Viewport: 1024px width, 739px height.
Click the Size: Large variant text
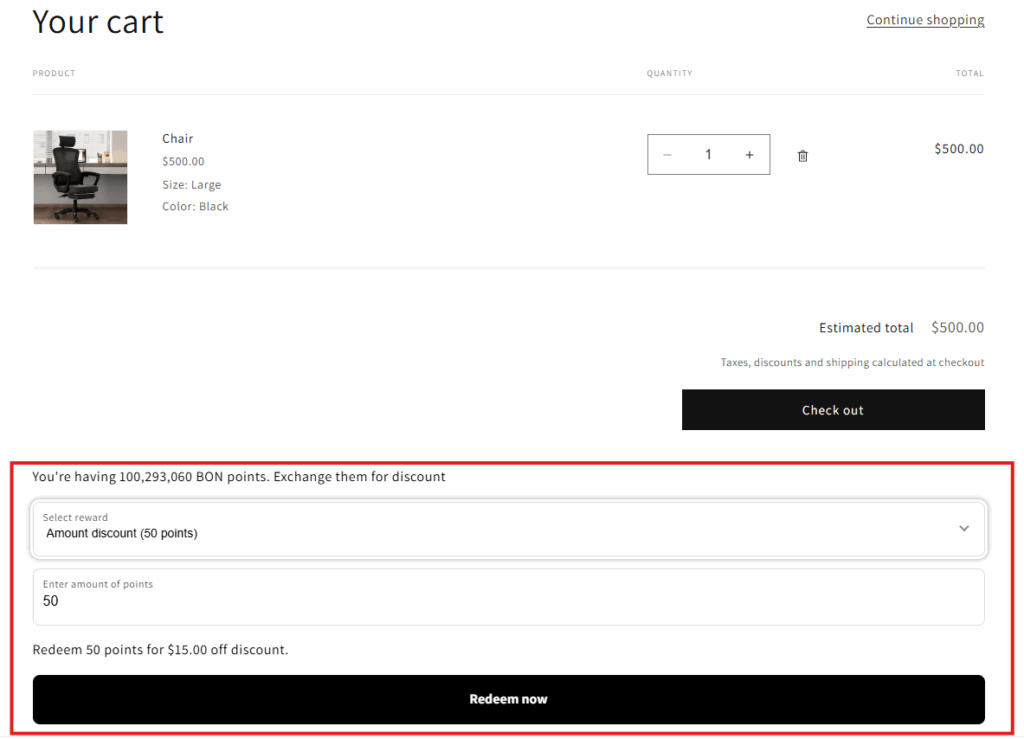[191, 184]
